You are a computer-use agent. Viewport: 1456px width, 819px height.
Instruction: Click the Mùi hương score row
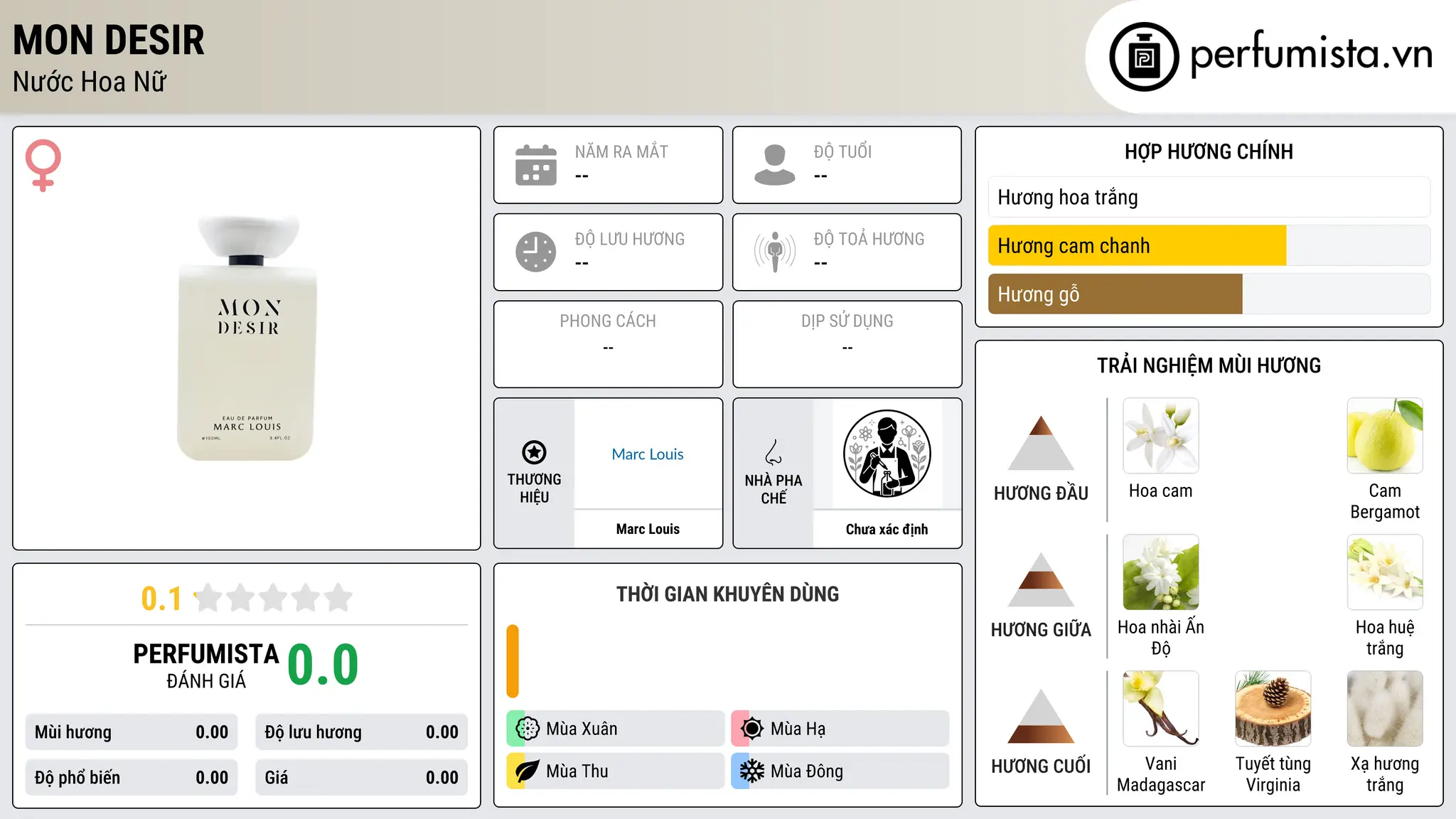click(132, 732)
